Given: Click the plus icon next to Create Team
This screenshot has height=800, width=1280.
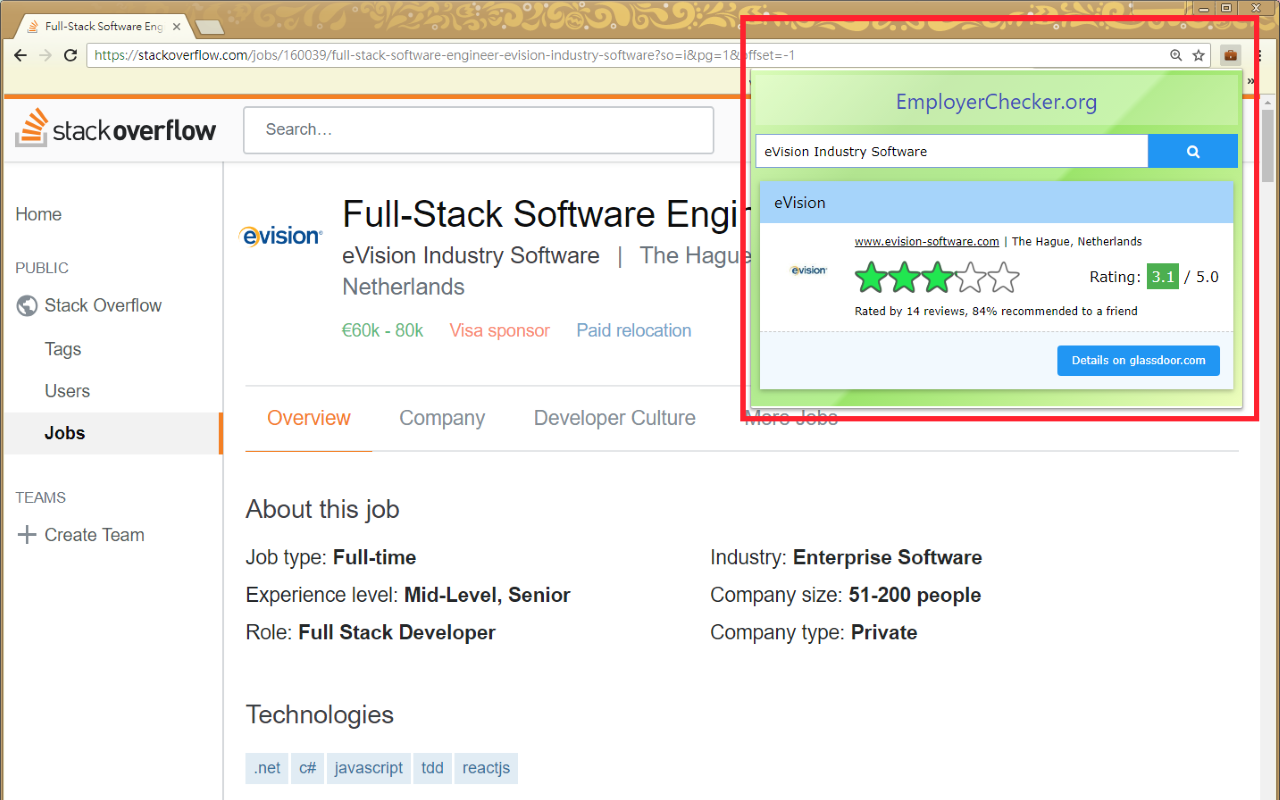Looking at the screenshot, I should pos(26,534).
